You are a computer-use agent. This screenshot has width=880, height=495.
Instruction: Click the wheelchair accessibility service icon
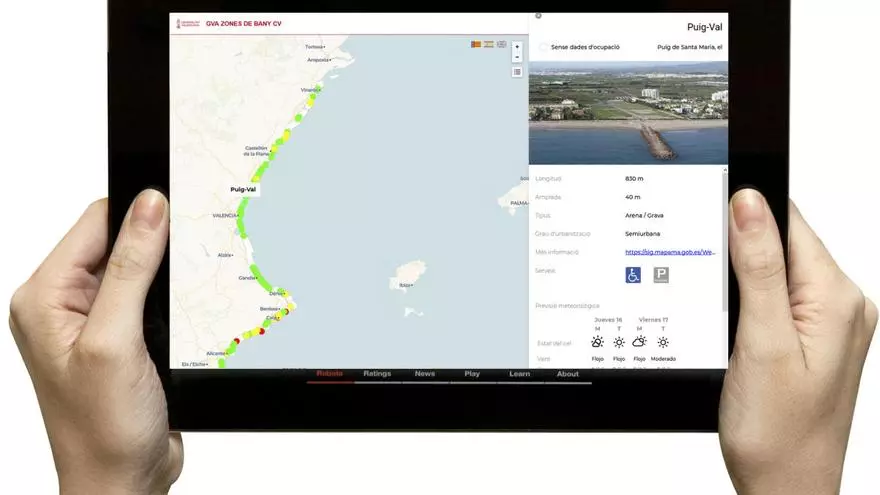(633, 275)
